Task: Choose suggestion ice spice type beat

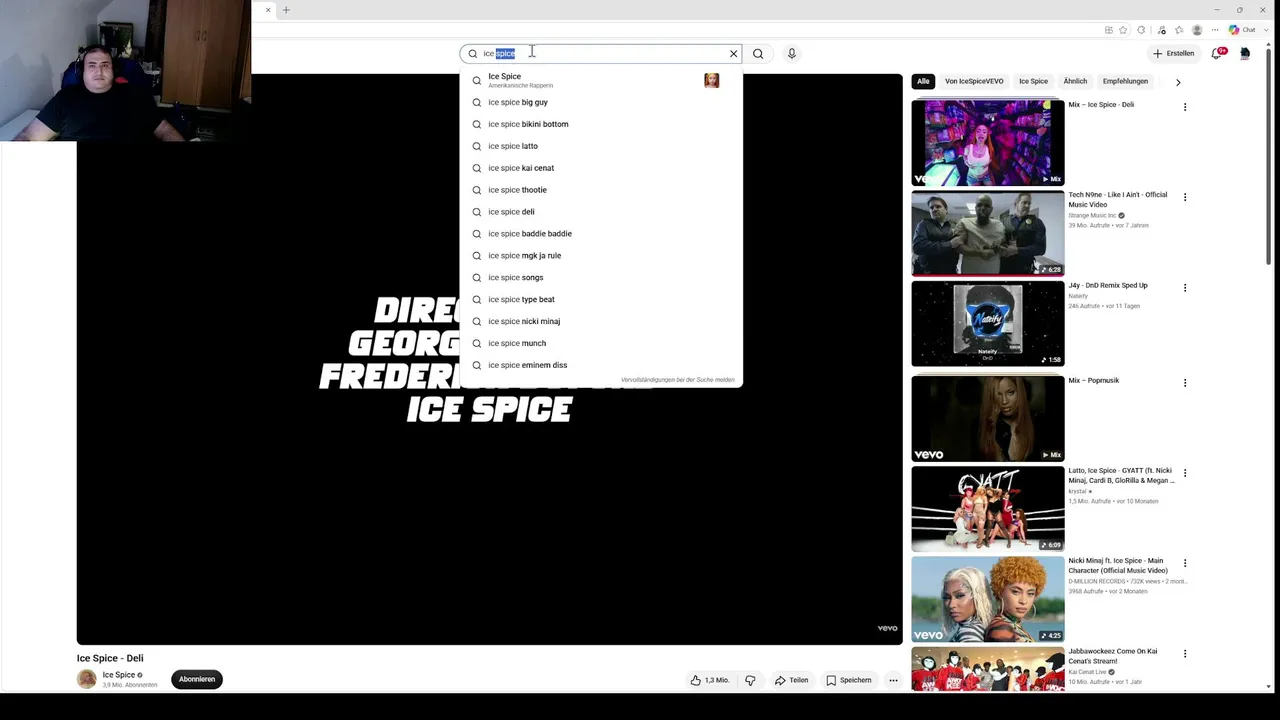Action: [x=601, y=300]
